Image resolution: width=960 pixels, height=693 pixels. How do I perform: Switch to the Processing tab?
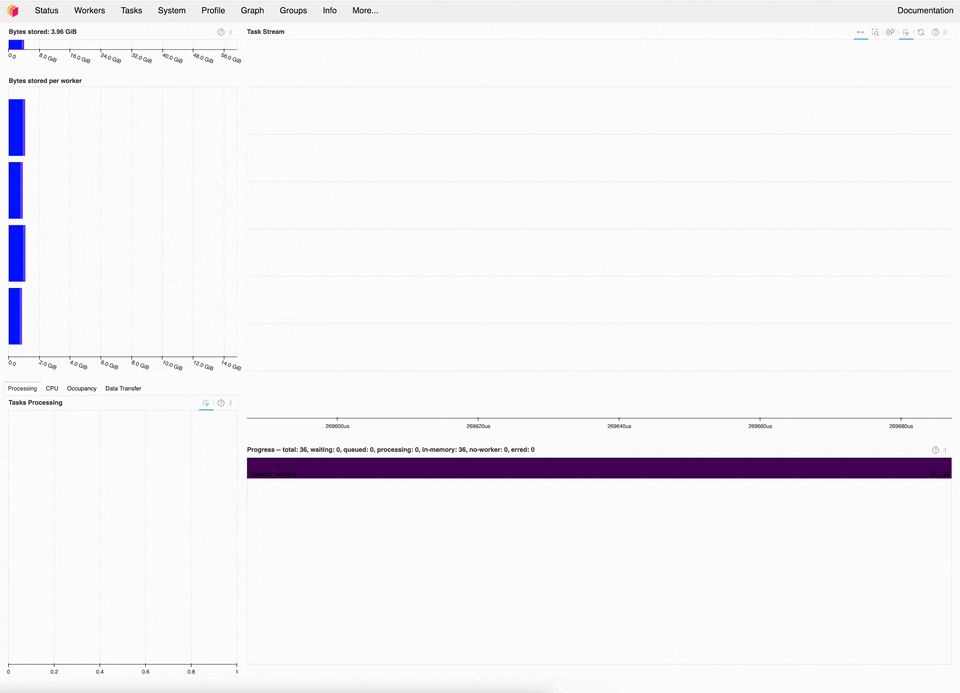[23, 388]
